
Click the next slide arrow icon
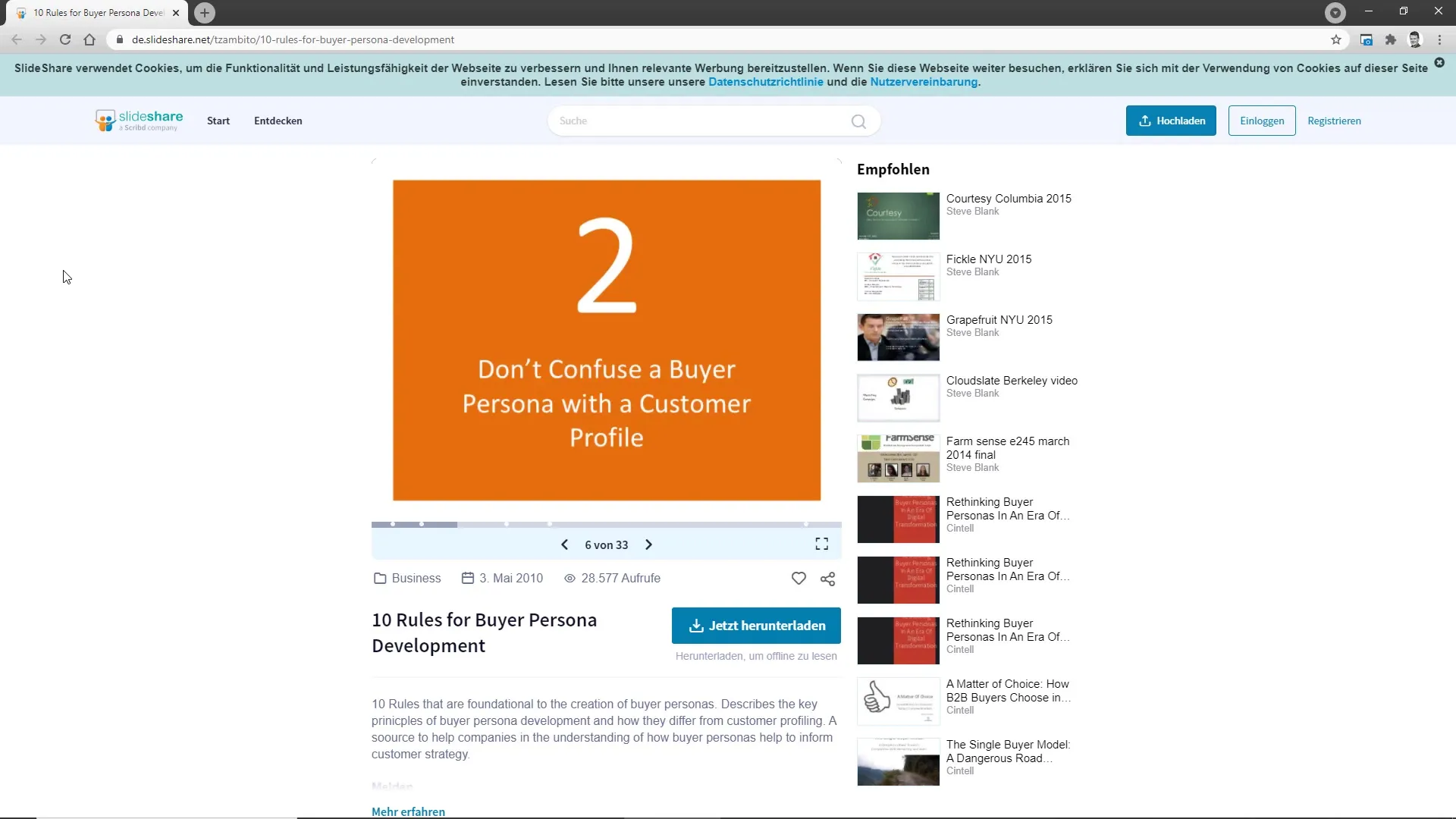pos(649,544)
